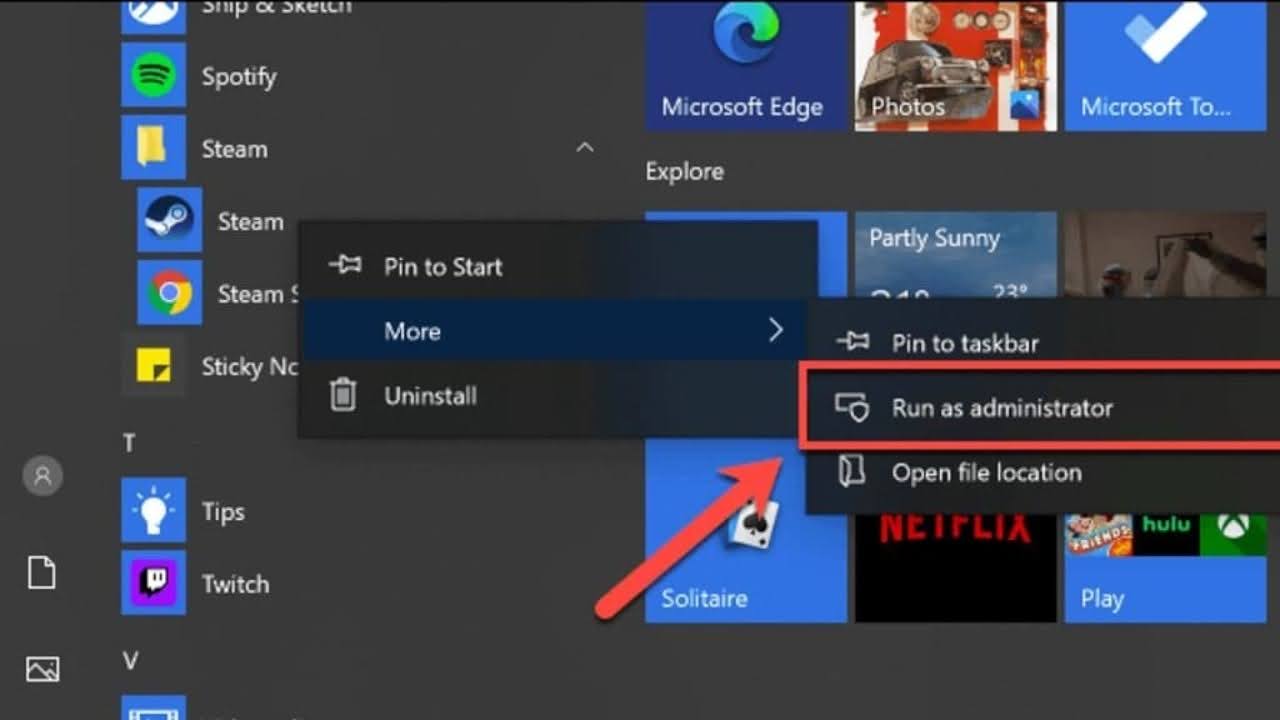Click the yellow Steam folder icon

click(153, 148)
